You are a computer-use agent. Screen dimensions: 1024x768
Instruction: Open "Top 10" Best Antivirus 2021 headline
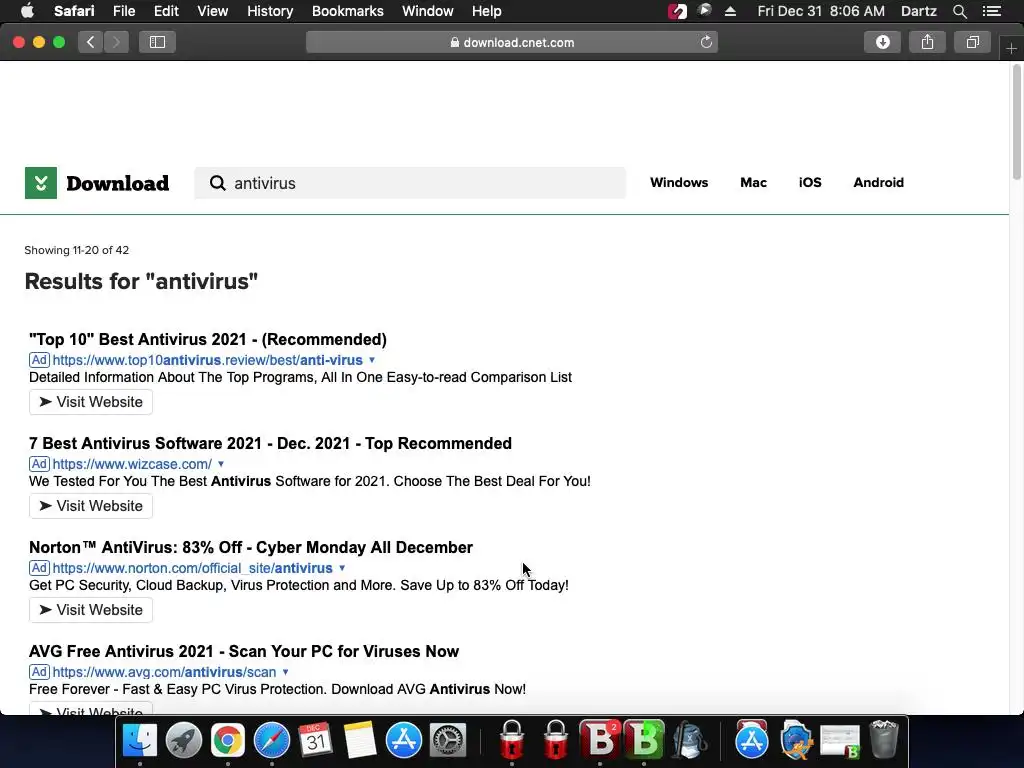tap(208, 340)
